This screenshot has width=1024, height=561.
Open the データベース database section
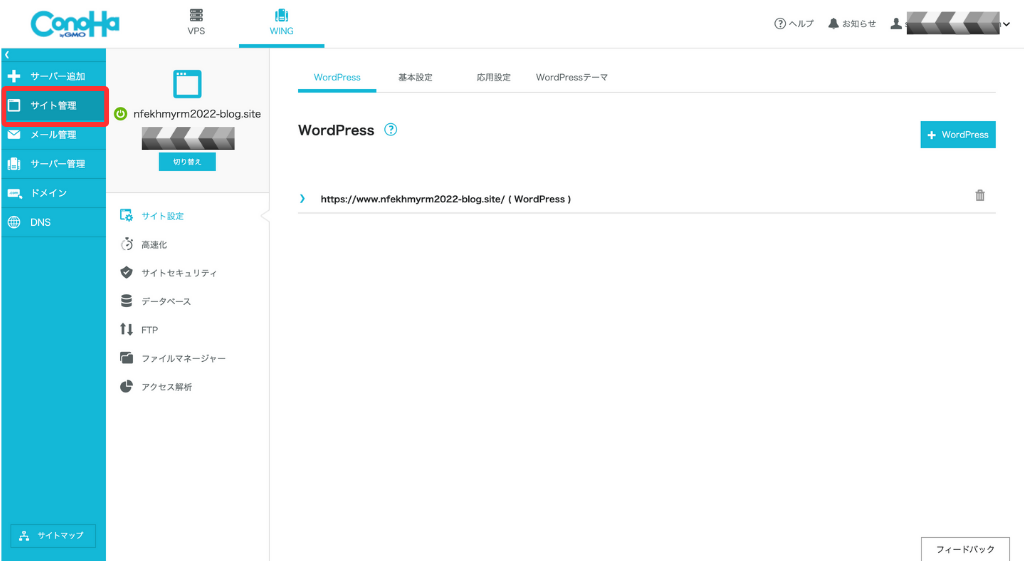(165, 301)
